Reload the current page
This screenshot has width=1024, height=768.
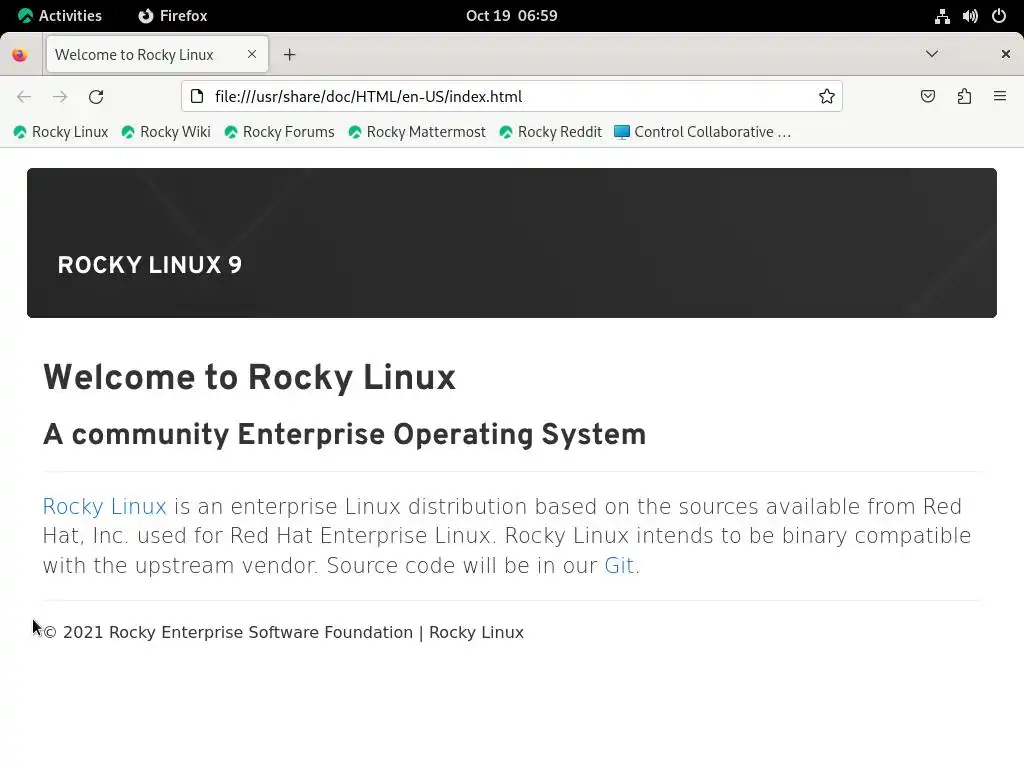[x=96, y=97]
